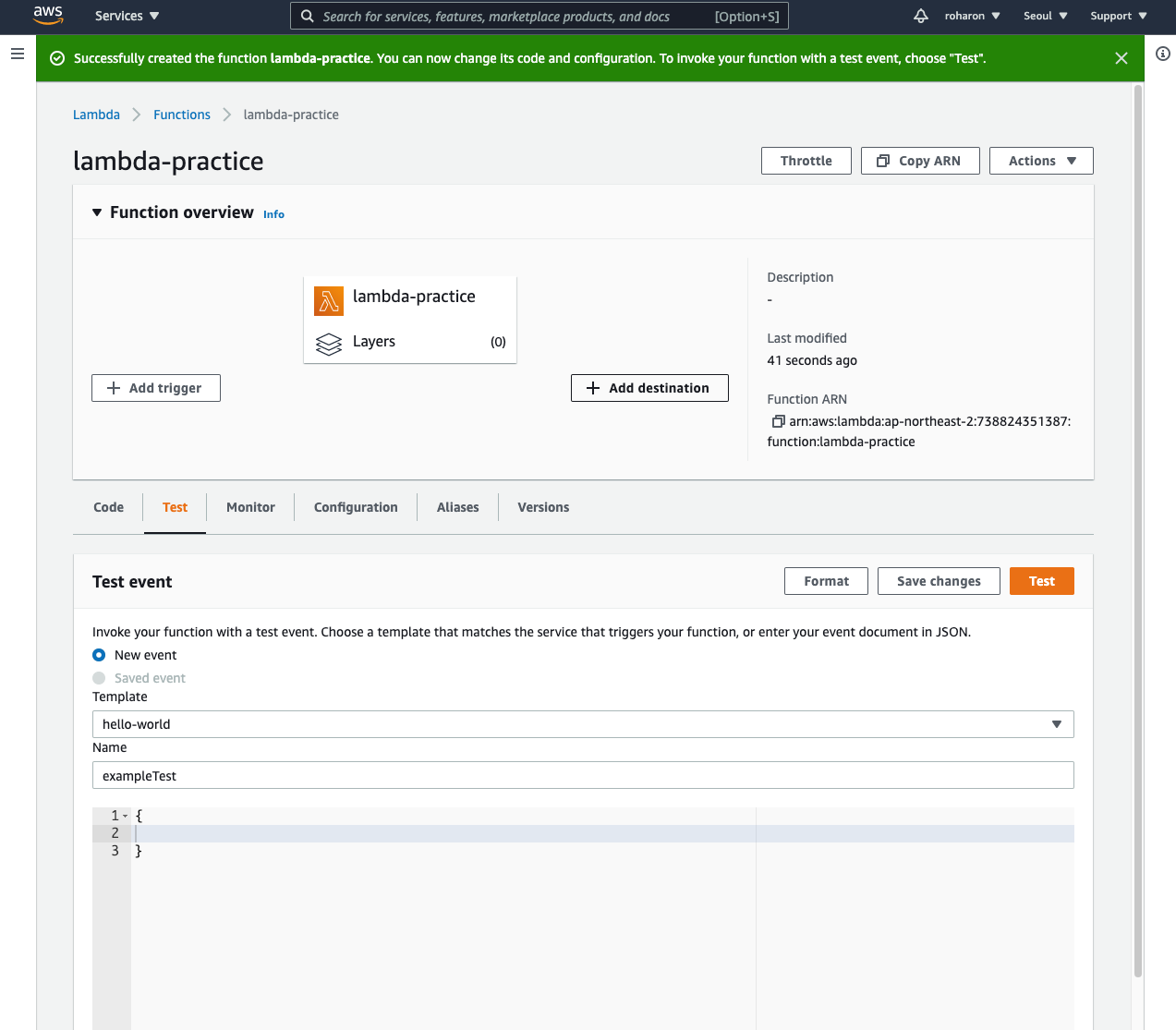Image resolution: width=1176 pixels, height=1030 pixels.
Task: Open the Services dropdown menu
Action: point(127,16)
